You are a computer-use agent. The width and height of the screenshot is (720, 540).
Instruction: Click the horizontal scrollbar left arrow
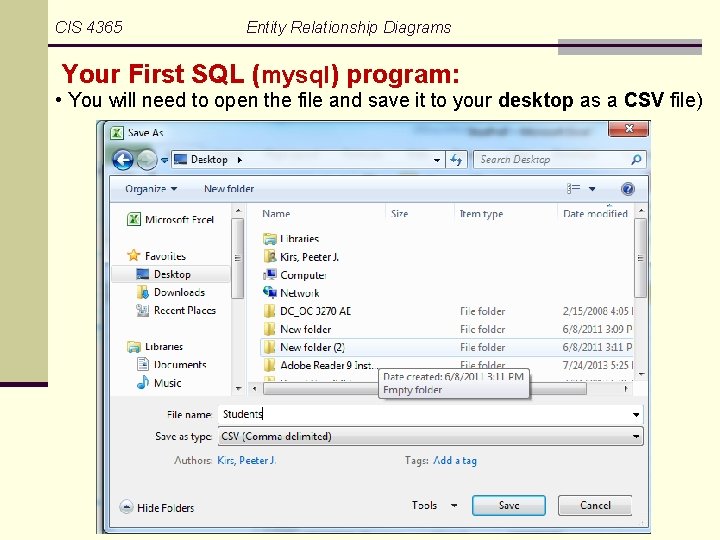pyautogui.click(x=255, y=388)
